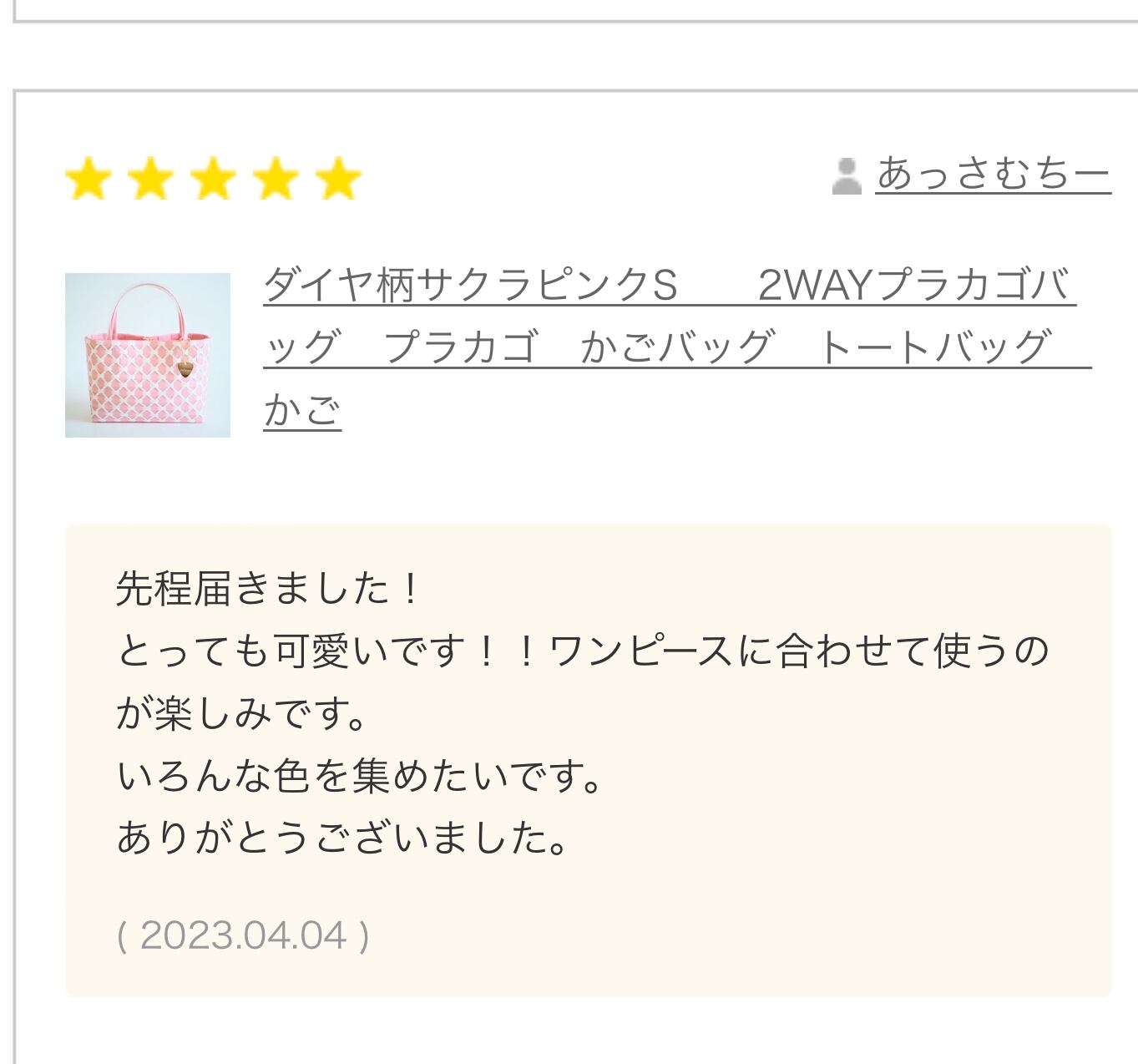Open the pink basket bag thumbnail
The height and width of the screenshot is (1064, 1138).
click(148, 355)
